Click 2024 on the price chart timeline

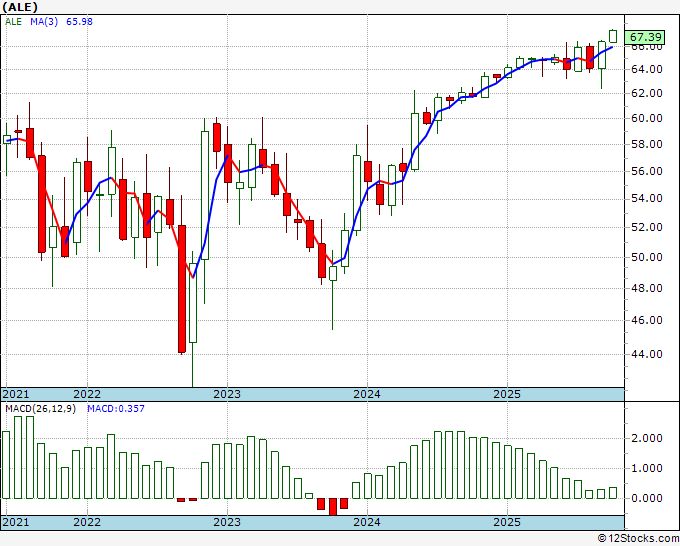click(367, 394)
